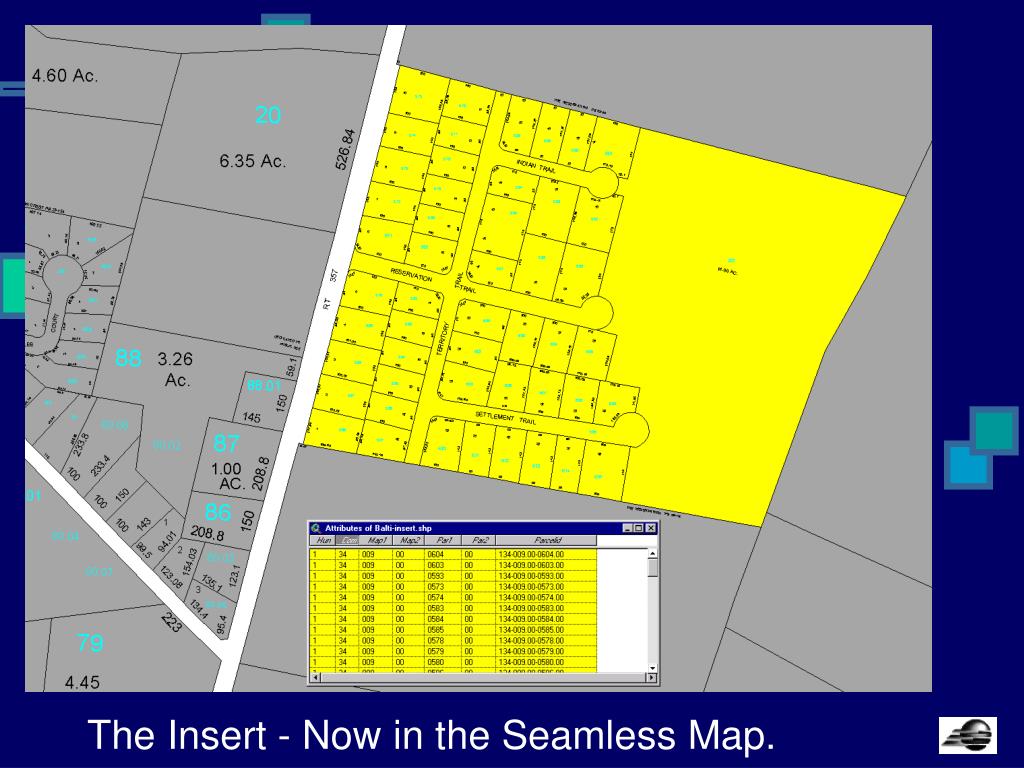The image size is (1024, 768).
Task: Click the 526.84 dimension label along RT 357
Action: click(x=346, y=150)
